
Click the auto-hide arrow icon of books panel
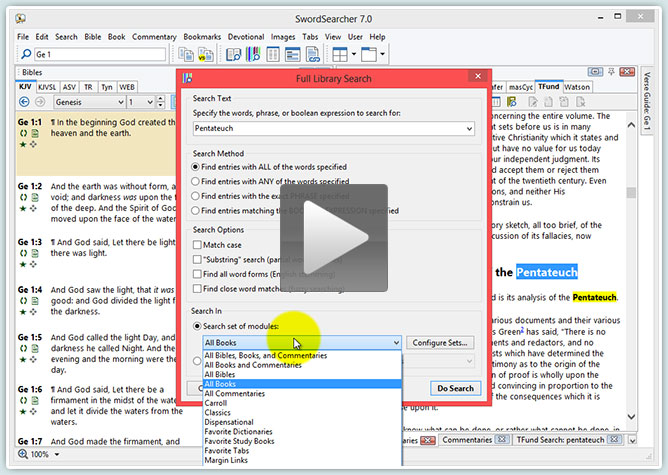595,72
